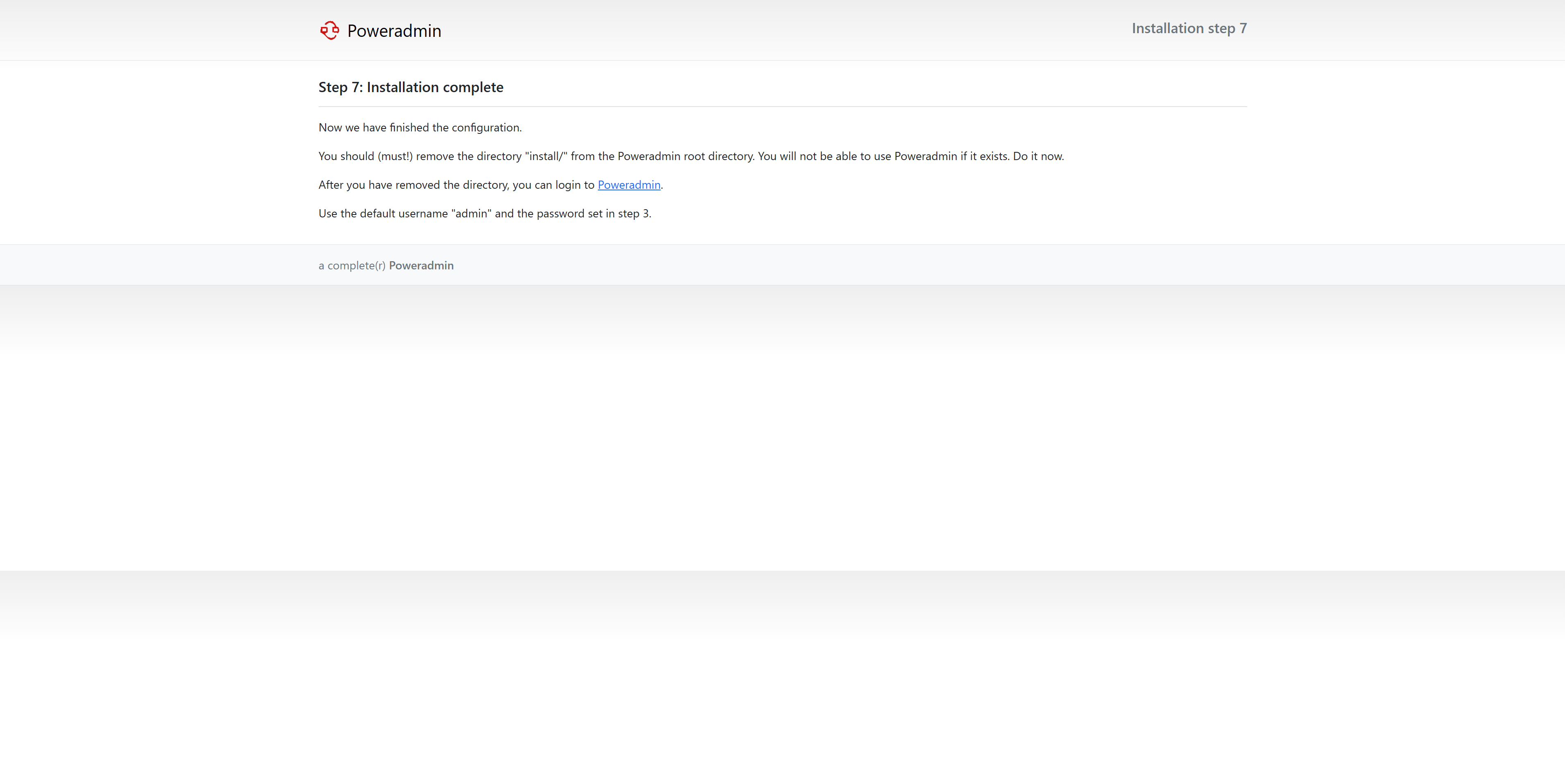Click 'you can login to' phrase

pos(553,185)
